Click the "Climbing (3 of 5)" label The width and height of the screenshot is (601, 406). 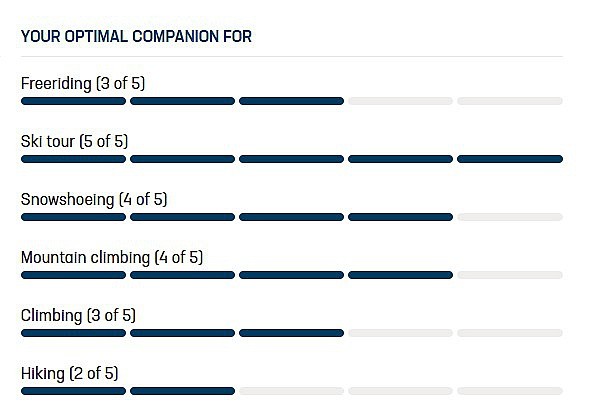[78, 315]
